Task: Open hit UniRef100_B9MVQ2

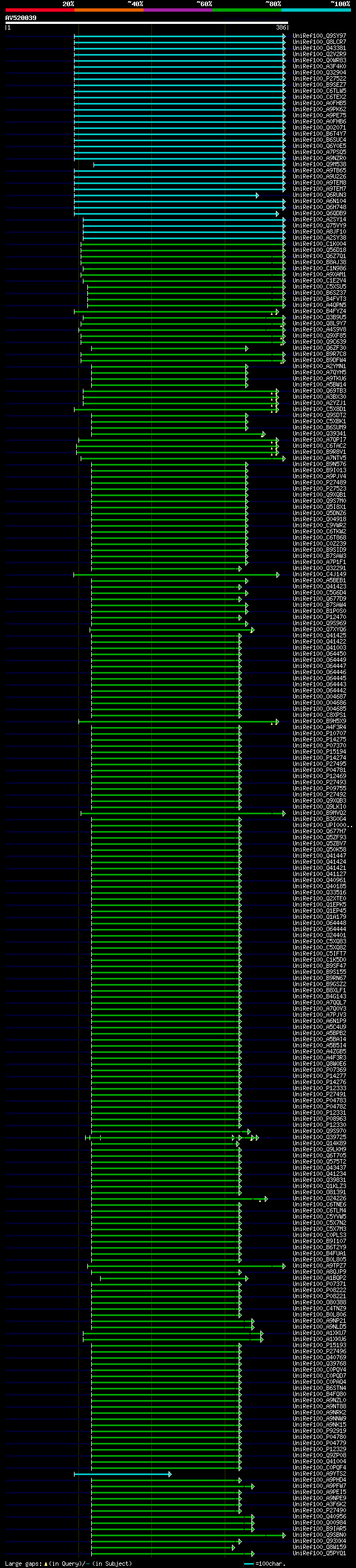Action: [x=319, y=813]
